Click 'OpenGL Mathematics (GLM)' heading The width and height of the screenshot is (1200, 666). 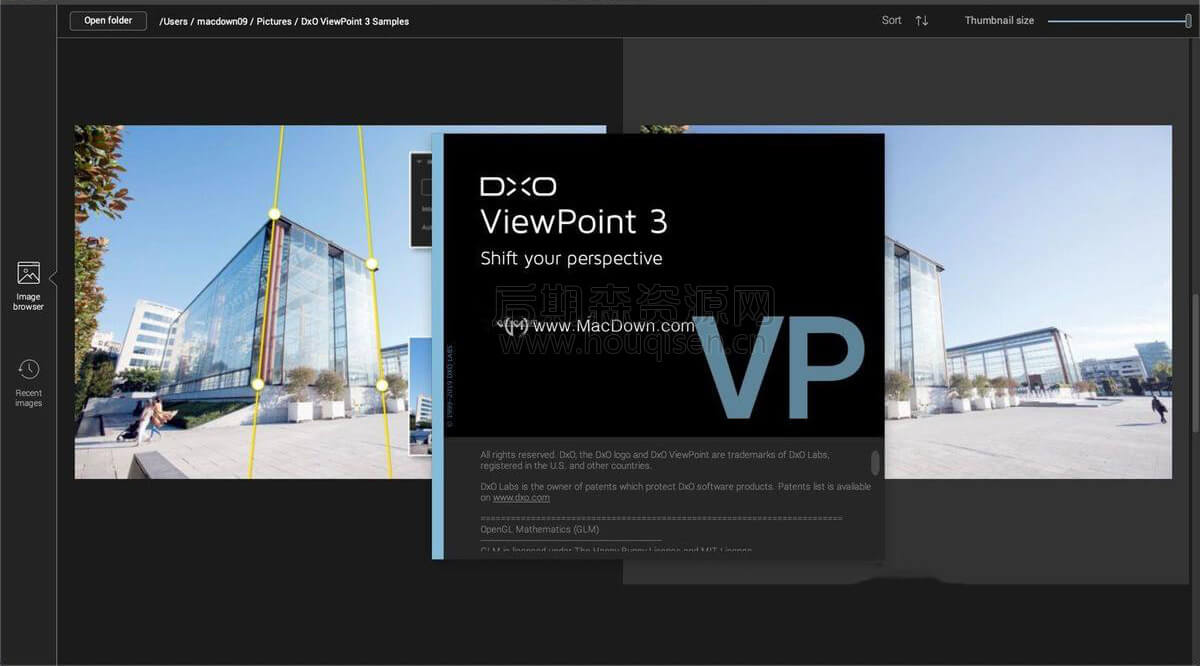[x=540, y=529]
